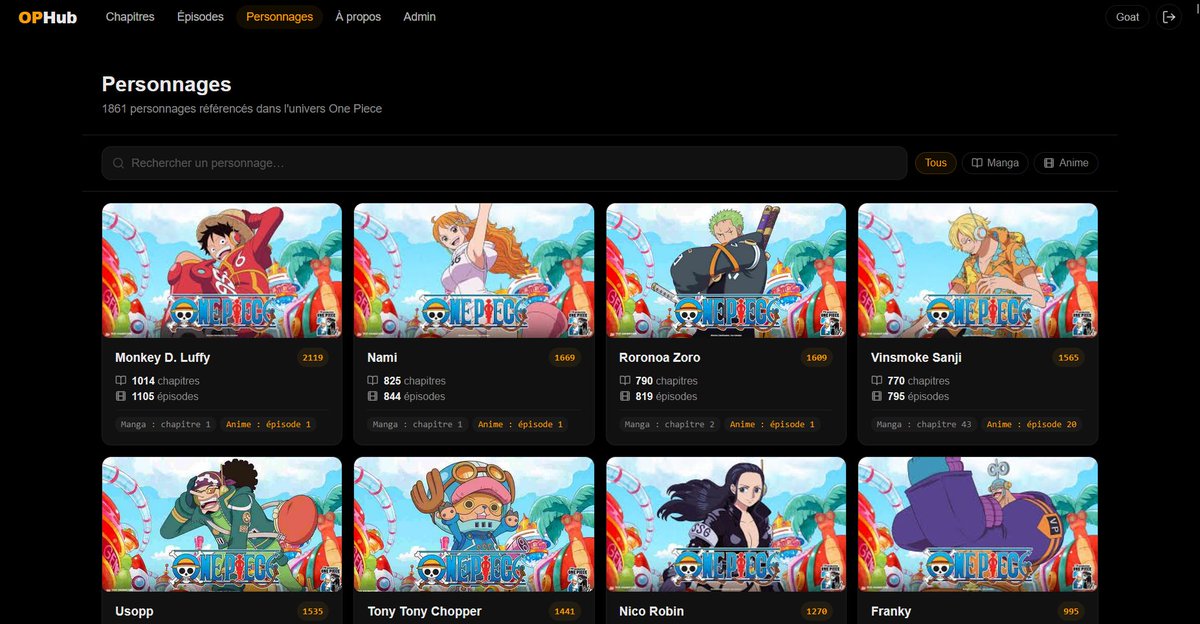Click the Nico Robin name

coord(653,611)
